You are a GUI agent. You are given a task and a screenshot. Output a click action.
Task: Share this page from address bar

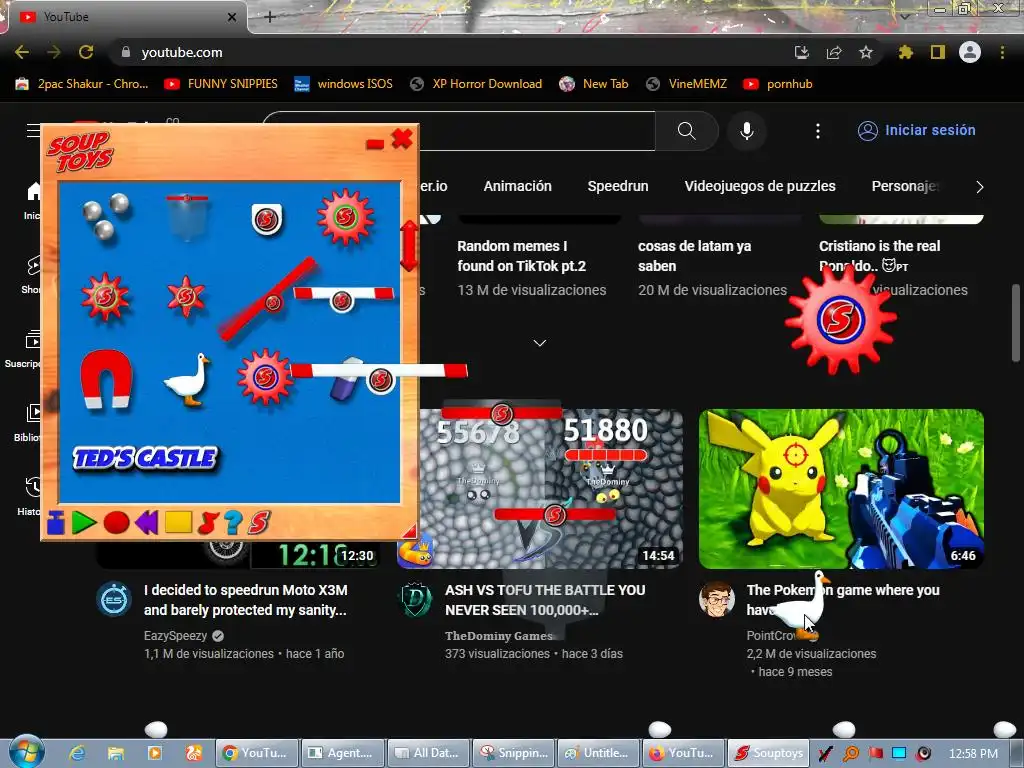point(834,52)
